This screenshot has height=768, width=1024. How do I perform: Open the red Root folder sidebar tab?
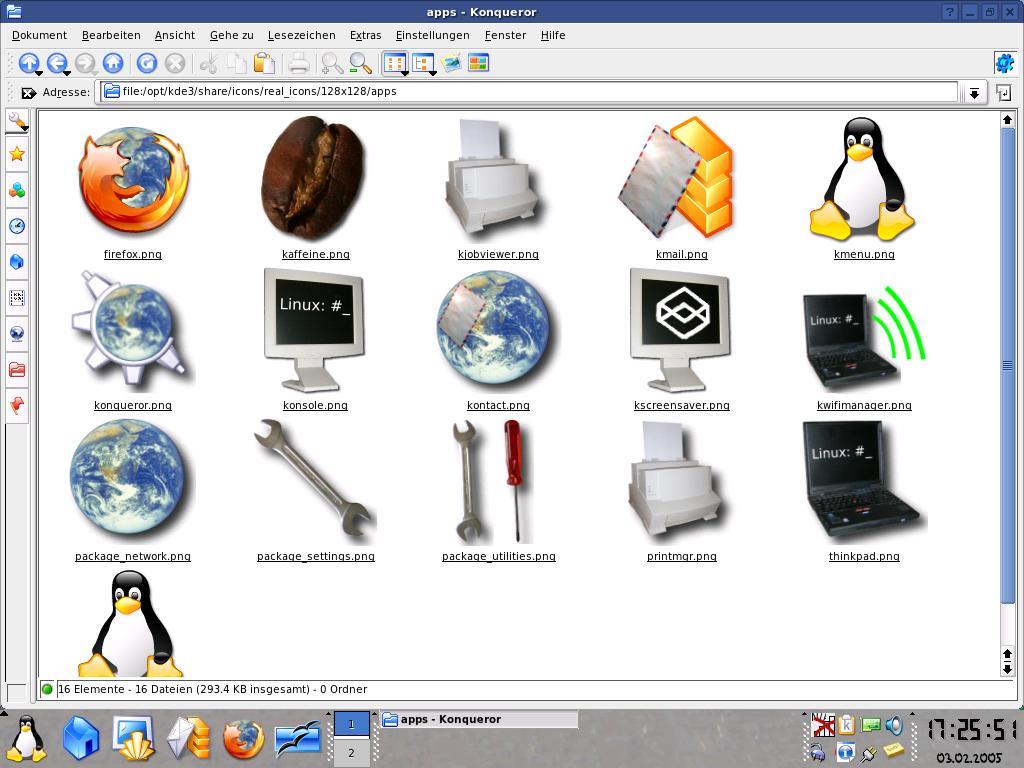tap(17, 370)
